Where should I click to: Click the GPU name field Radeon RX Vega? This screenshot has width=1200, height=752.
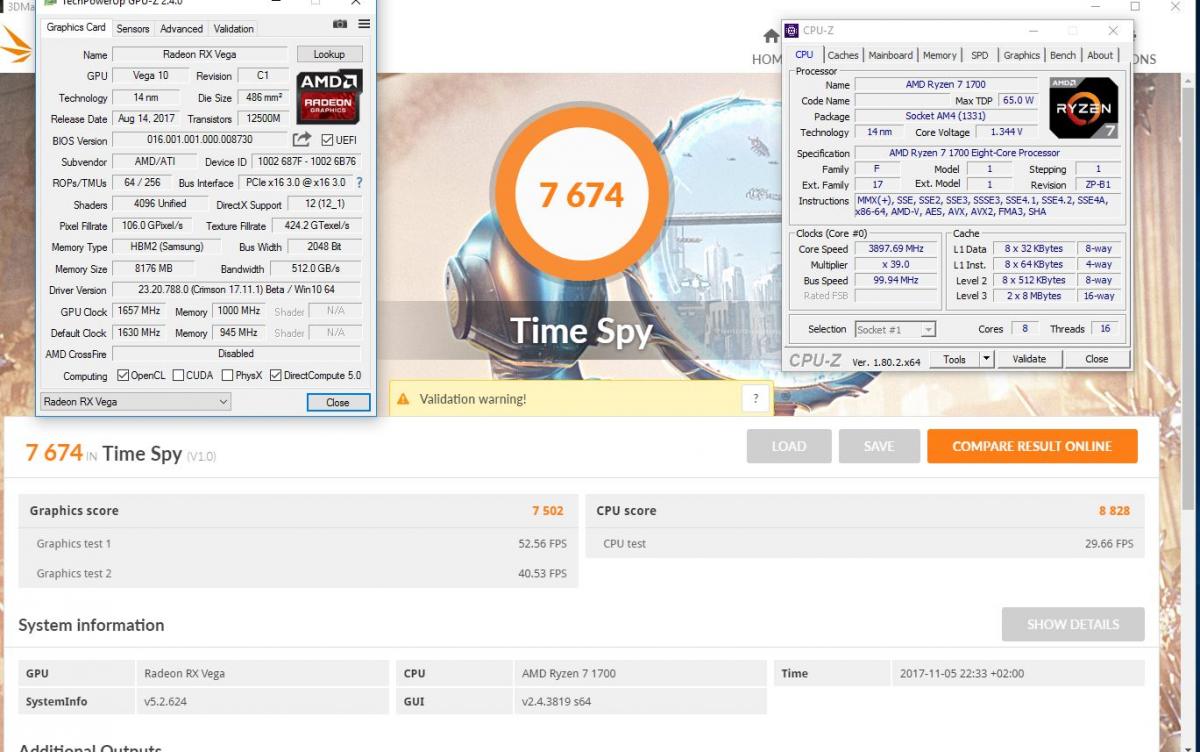tap(200, 54)
